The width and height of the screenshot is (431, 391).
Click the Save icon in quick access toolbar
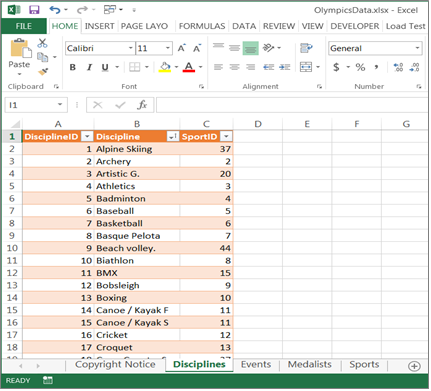point(34,10)
